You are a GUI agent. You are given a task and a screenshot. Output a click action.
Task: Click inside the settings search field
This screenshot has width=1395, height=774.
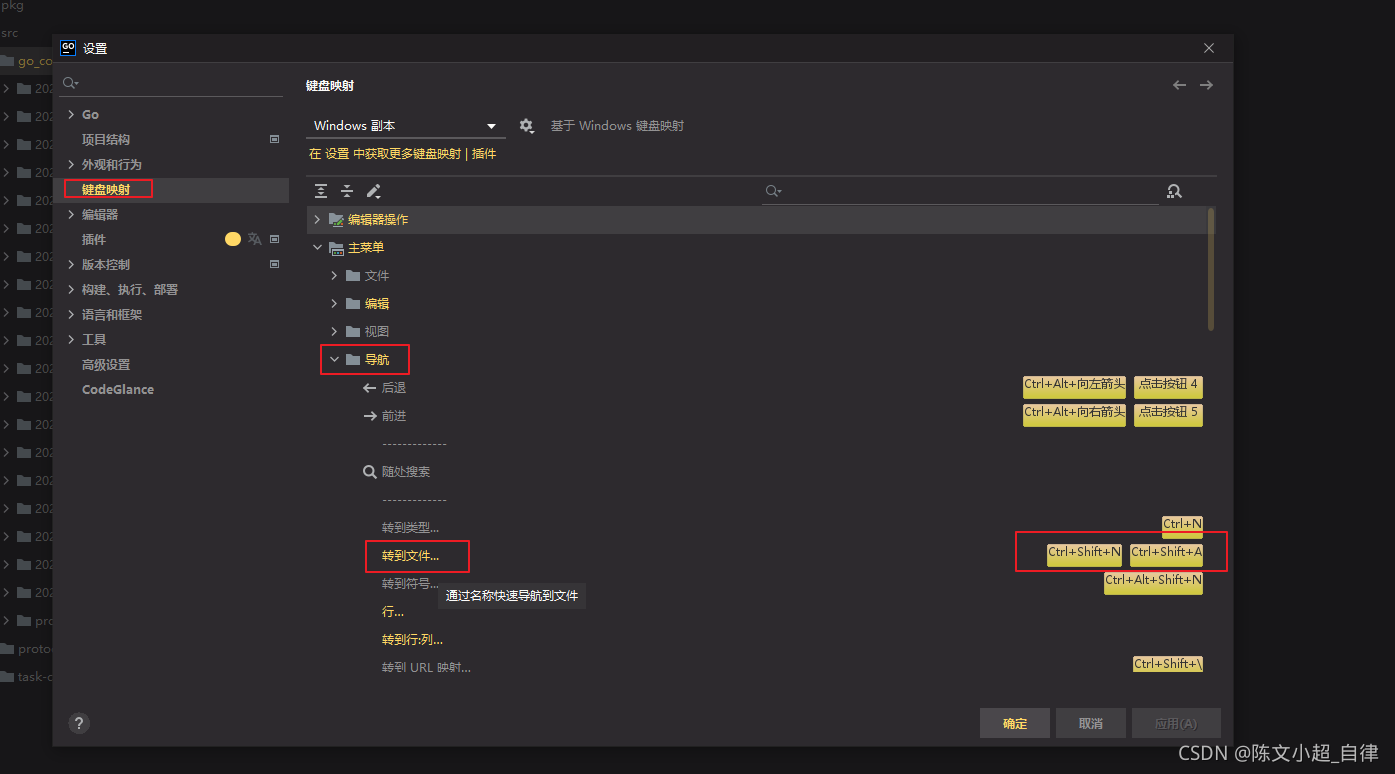click(x=172, y=83)
